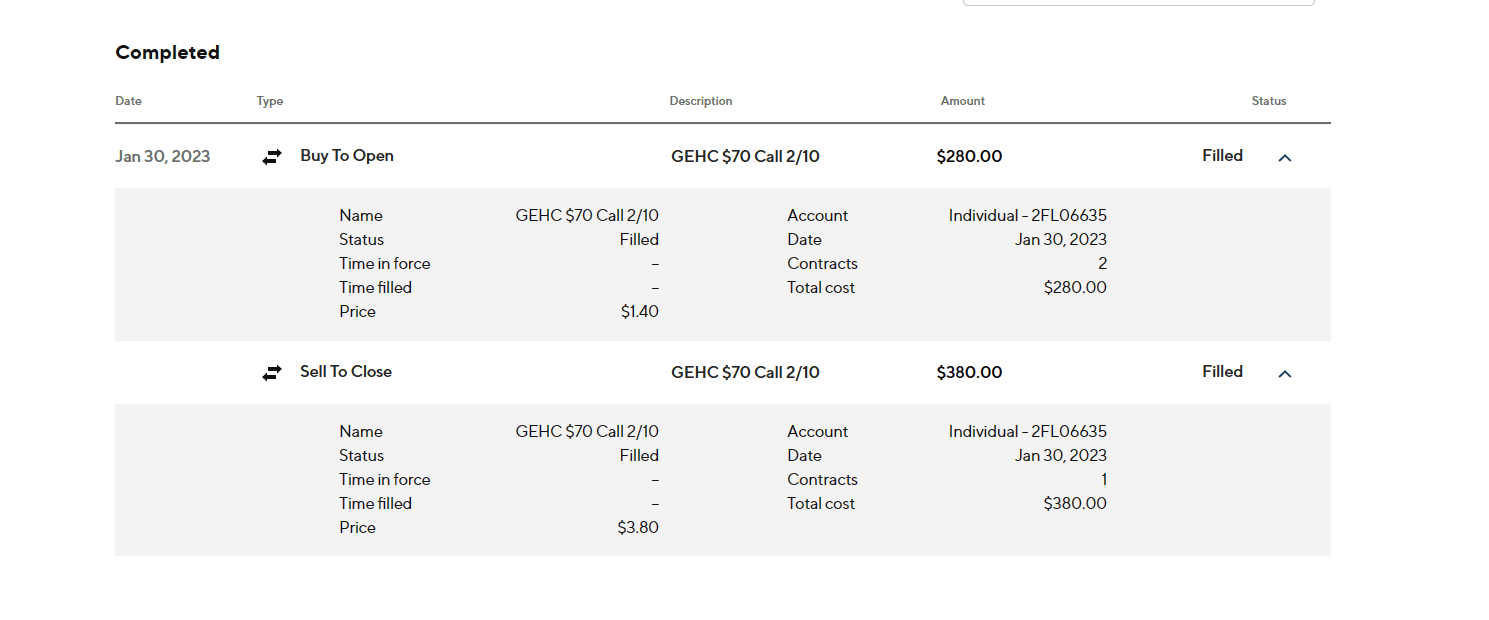Click Filled status on the Buy To Open row
The width and height of the screenshot is (1489, 620).
pos(1222,156)
